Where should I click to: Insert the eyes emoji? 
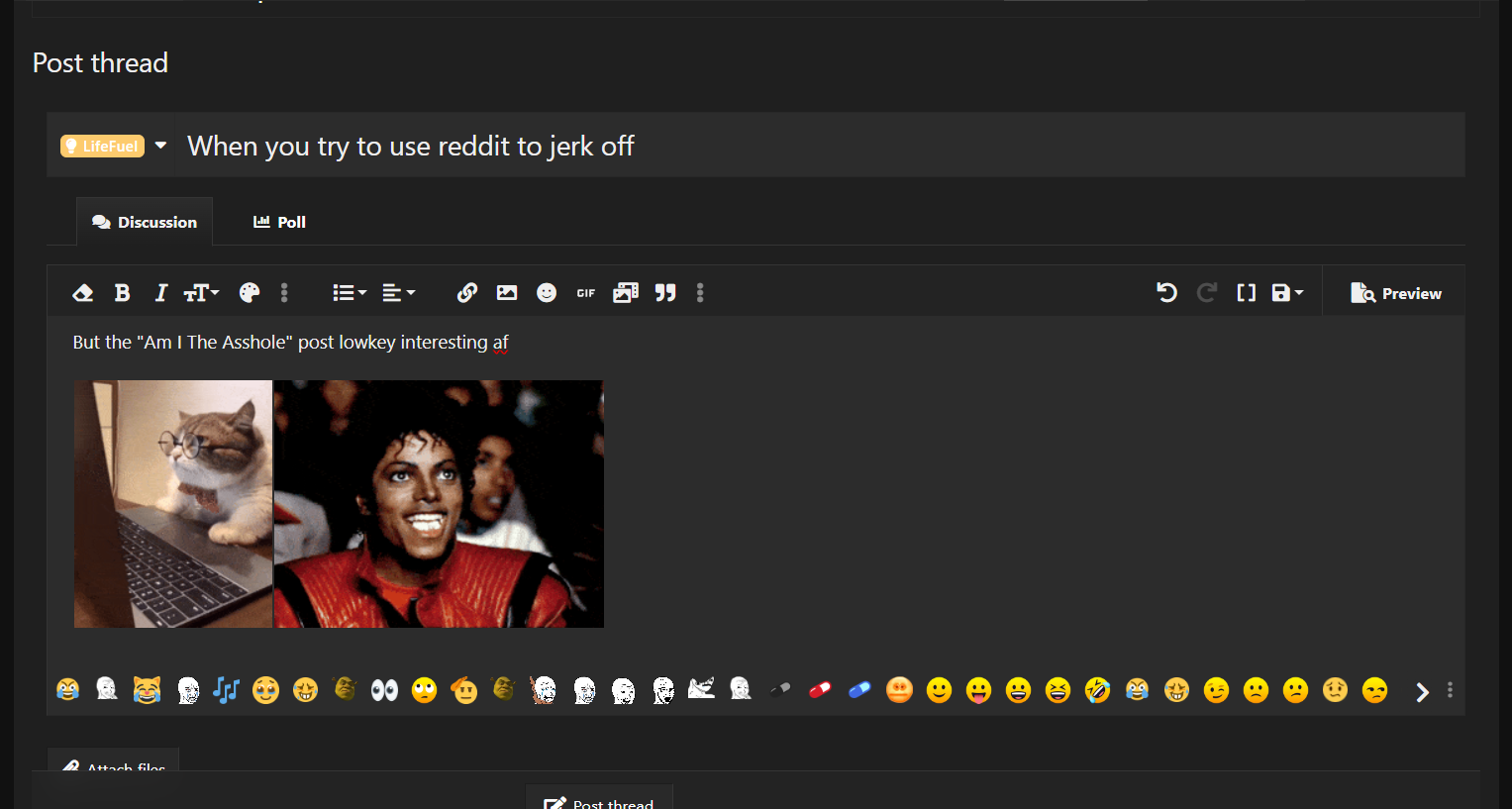tap(384, 690)
